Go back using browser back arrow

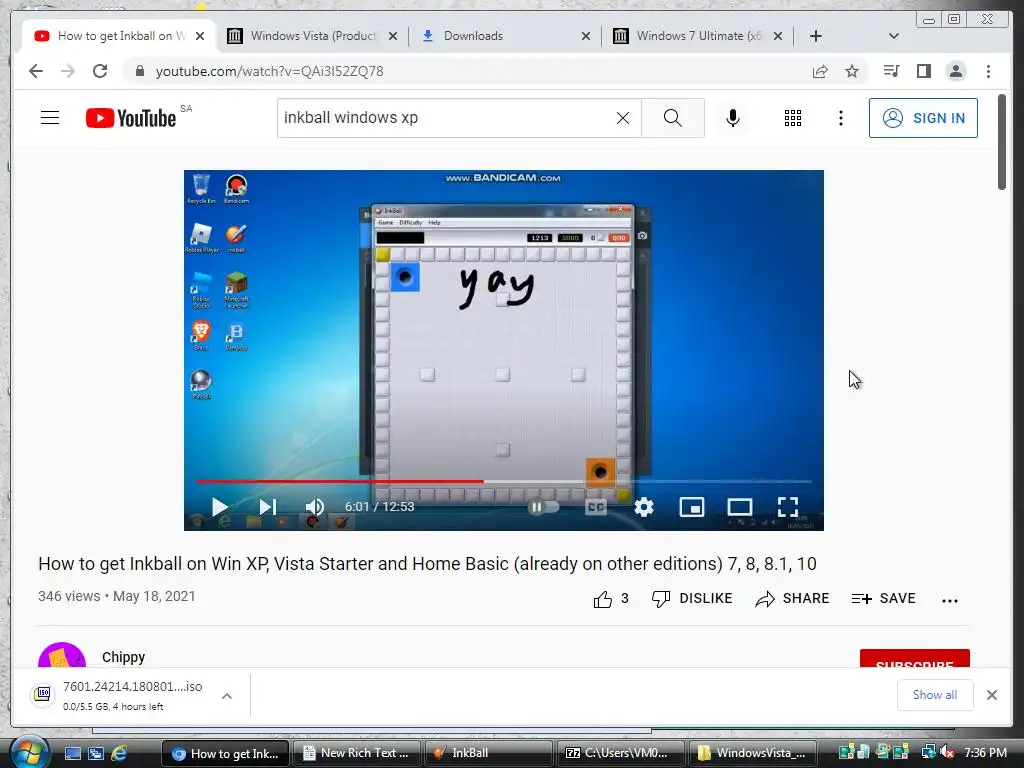pos(36,71)
